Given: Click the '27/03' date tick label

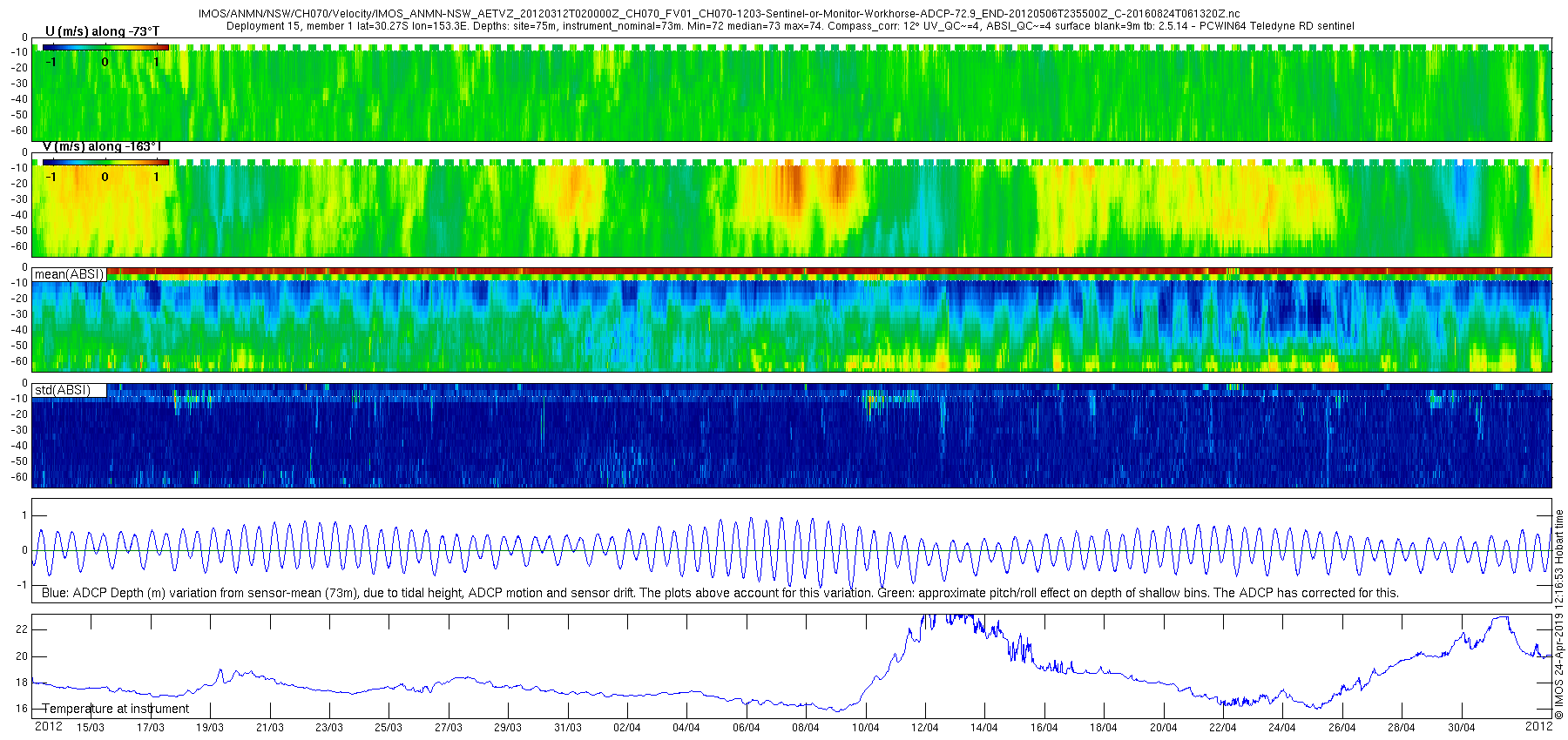Looking at the screenshot, I should [x=449, y=728].
